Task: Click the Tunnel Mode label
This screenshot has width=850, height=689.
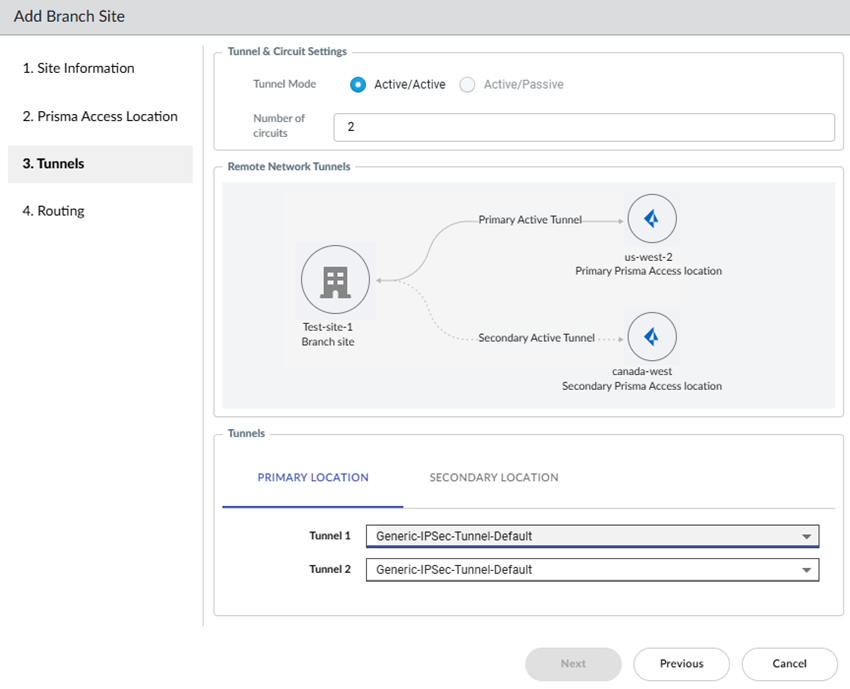Action: point(285,84)
